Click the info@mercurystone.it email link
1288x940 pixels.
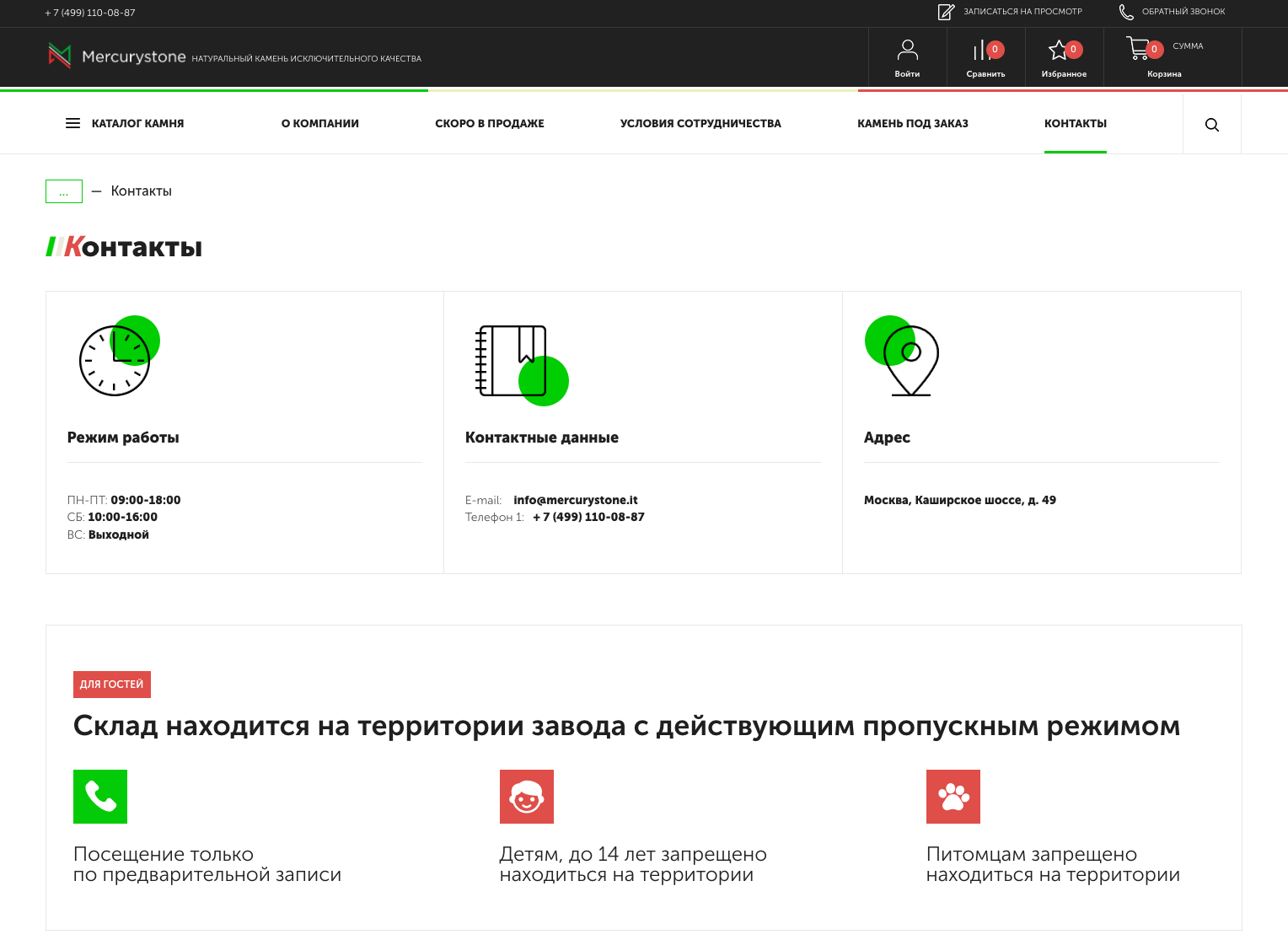coord(575,500)
